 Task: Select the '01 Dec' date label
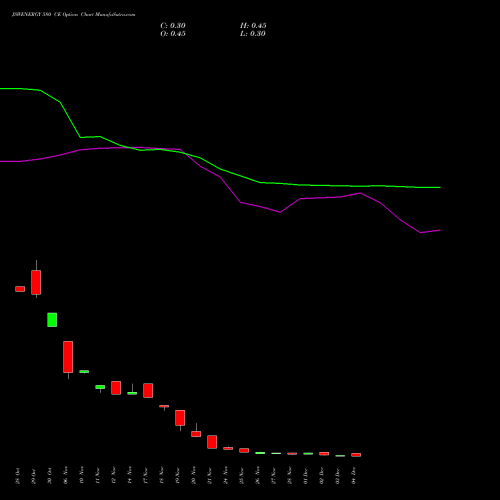(x=306, y=476)
